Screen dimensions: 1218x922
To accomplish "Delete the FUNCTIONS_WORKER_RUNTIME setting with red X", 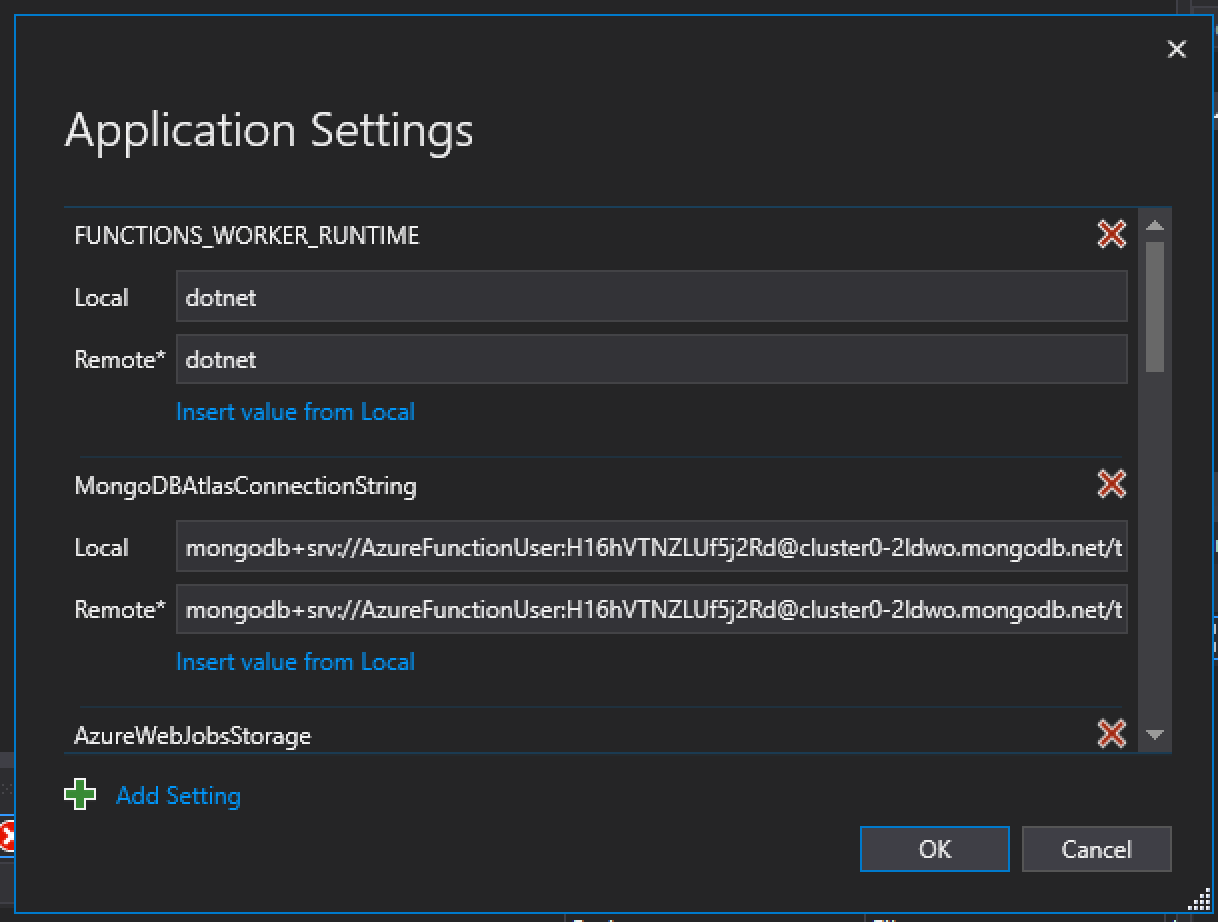I will [1111, 235].
